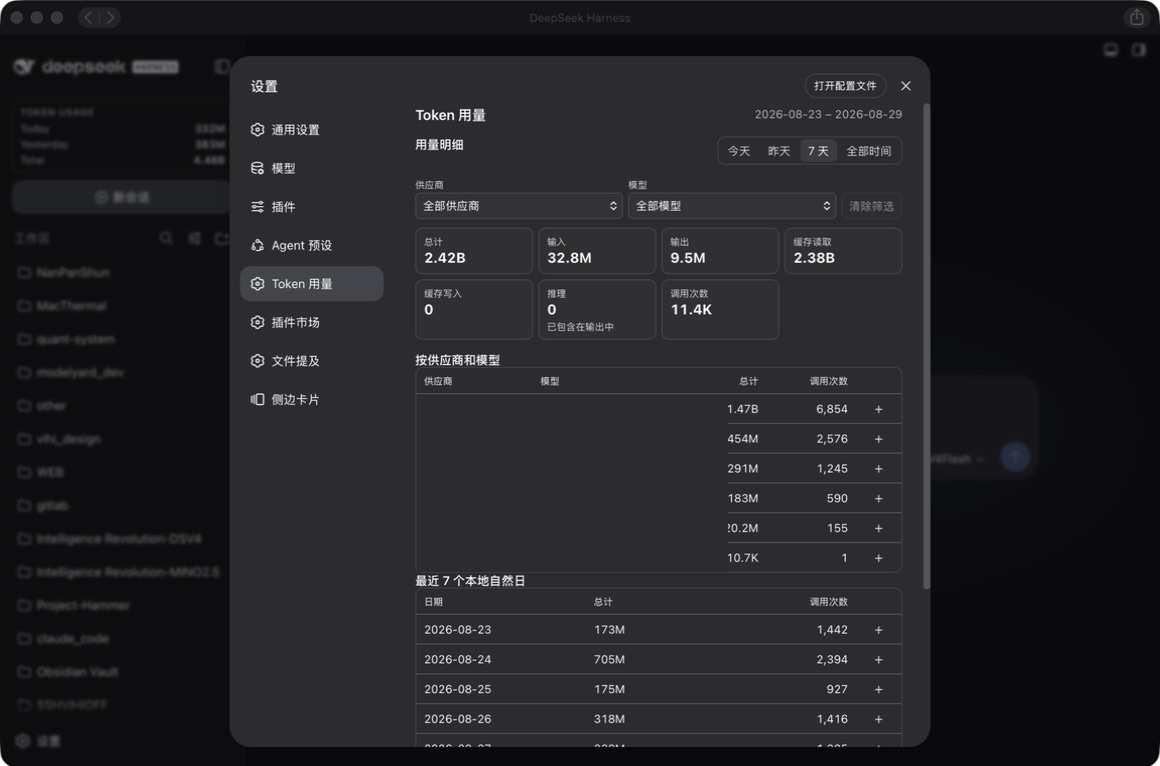The width and height of the screenshot is (1160, 766).
Task: Click the icon beside 插件市场
Action: tap(257, 322)
